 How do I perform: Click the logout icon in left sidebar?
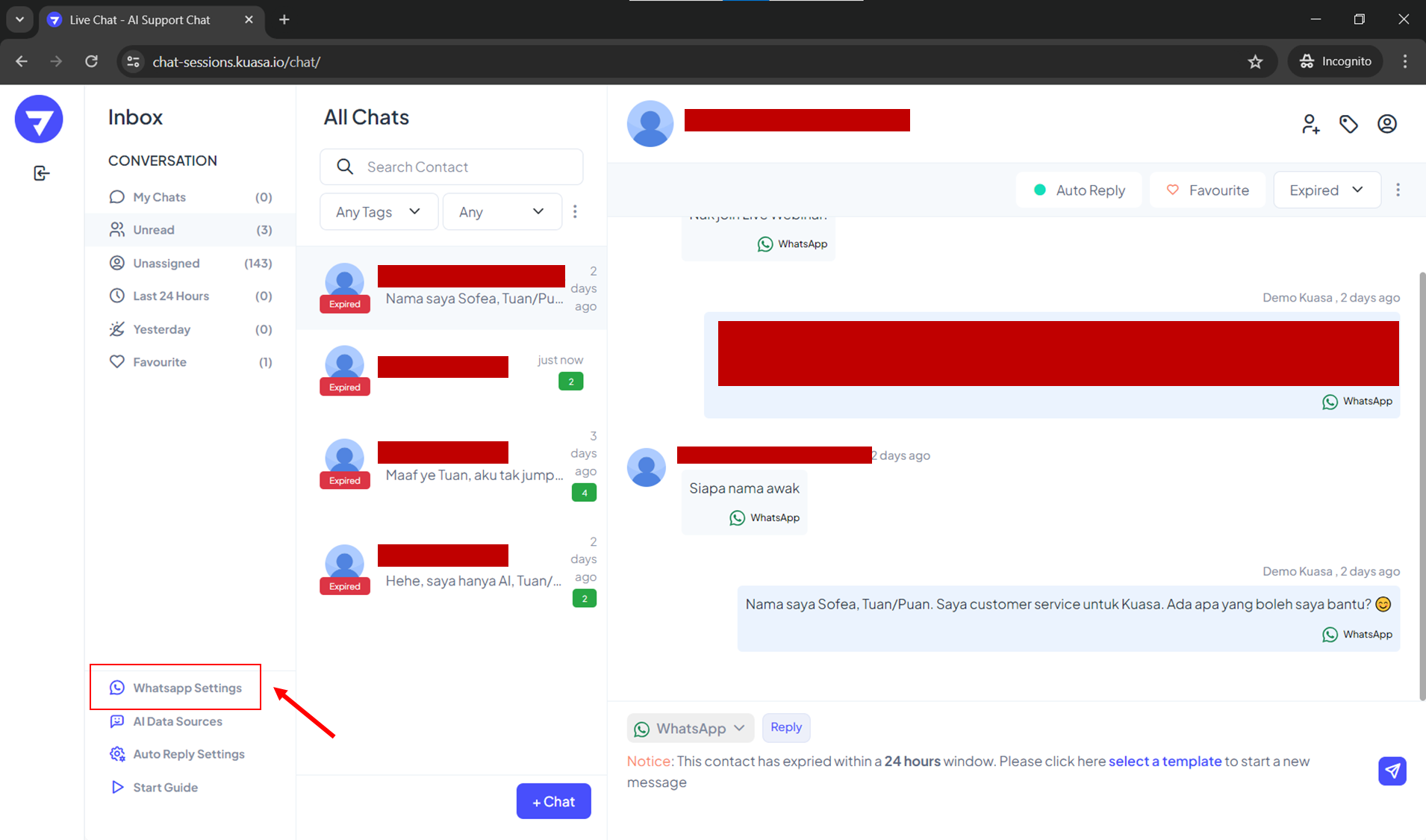click(42, 173)
